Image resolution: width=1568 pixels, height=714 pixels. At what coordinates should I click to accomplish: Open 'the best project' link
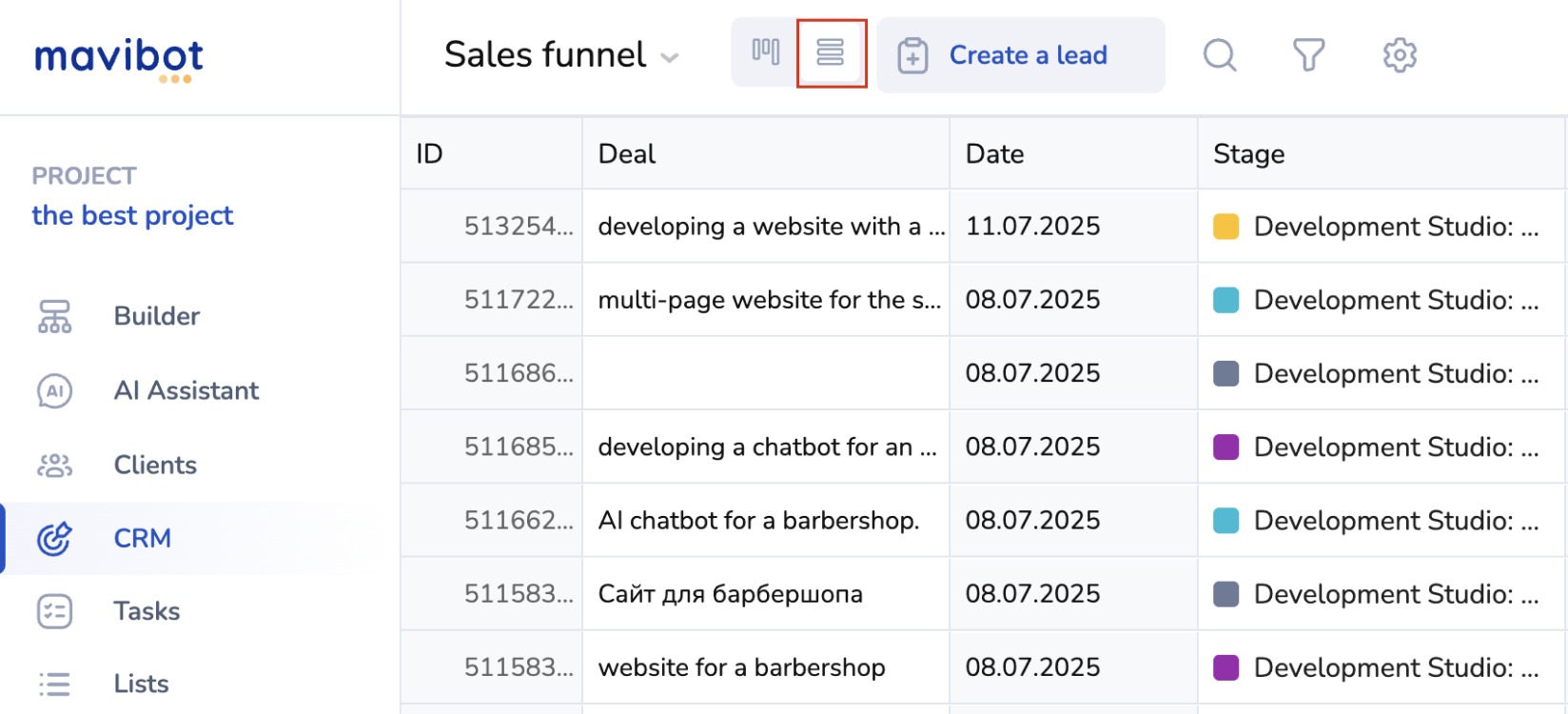point(132,216)
